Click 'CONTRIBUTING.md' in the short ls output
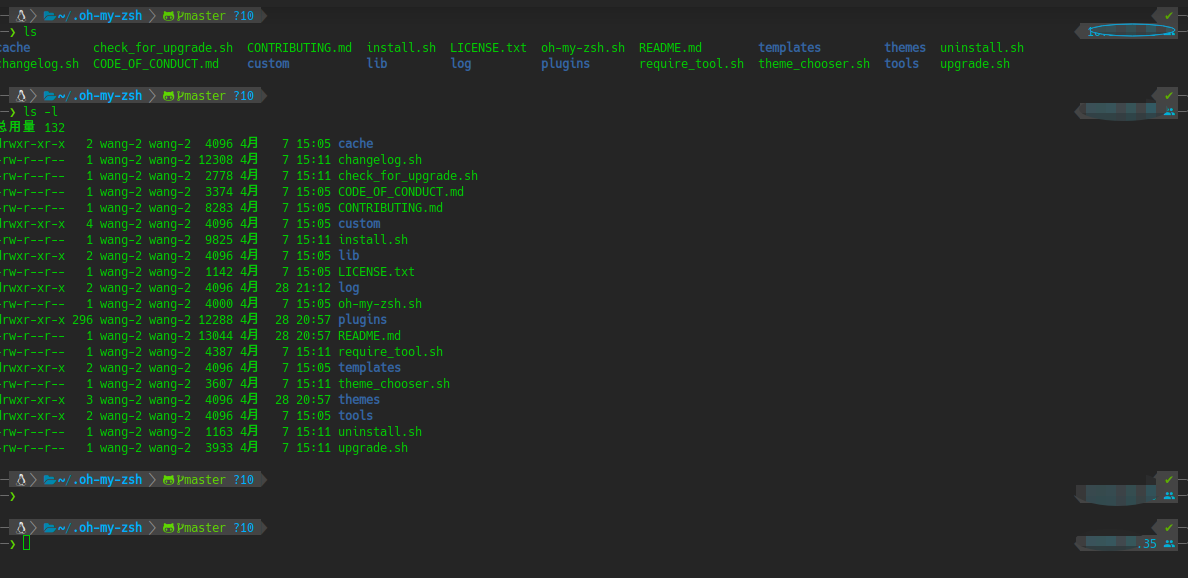 click(x=299, y=48)
